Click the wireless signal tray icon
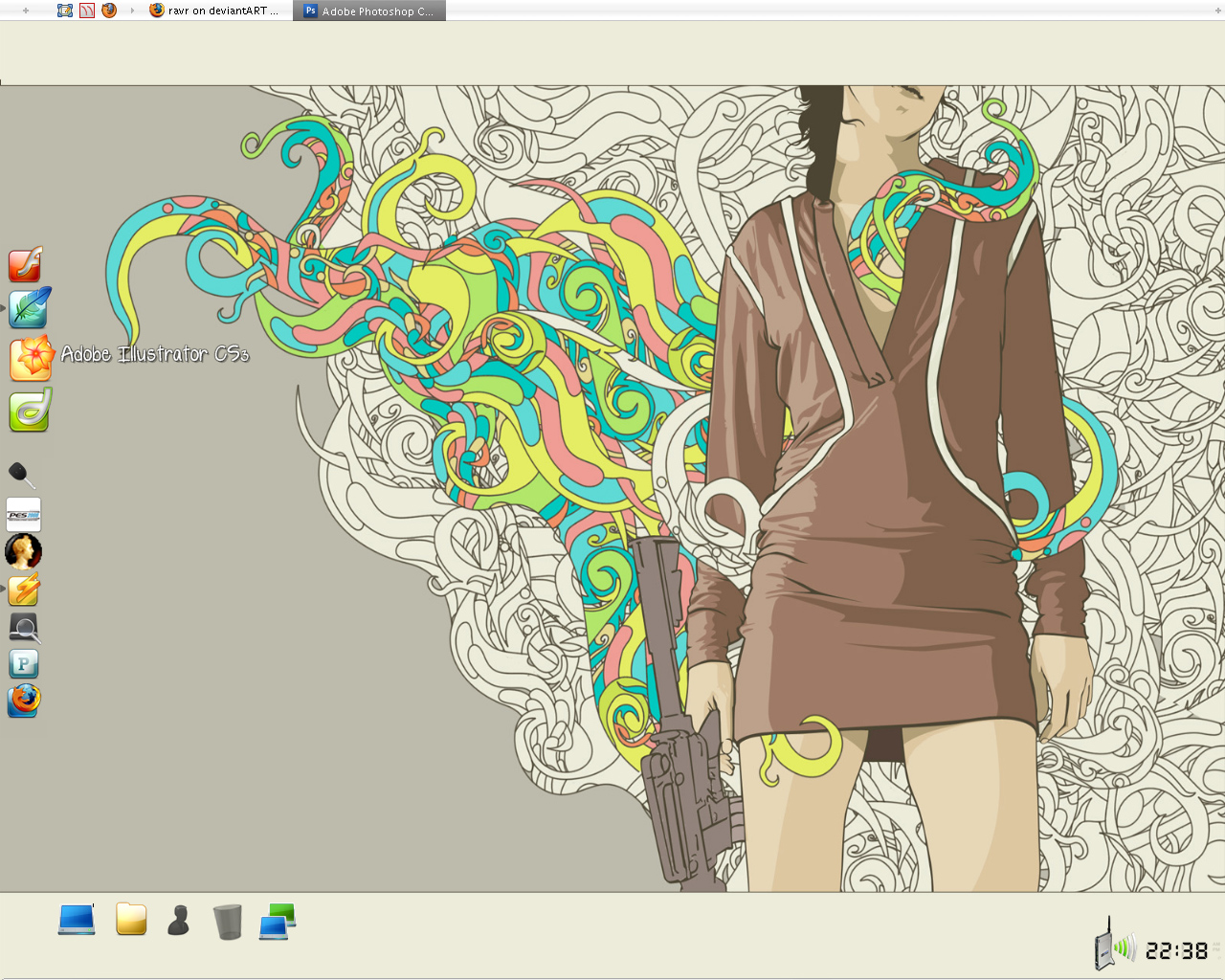 coord(1115,945)
